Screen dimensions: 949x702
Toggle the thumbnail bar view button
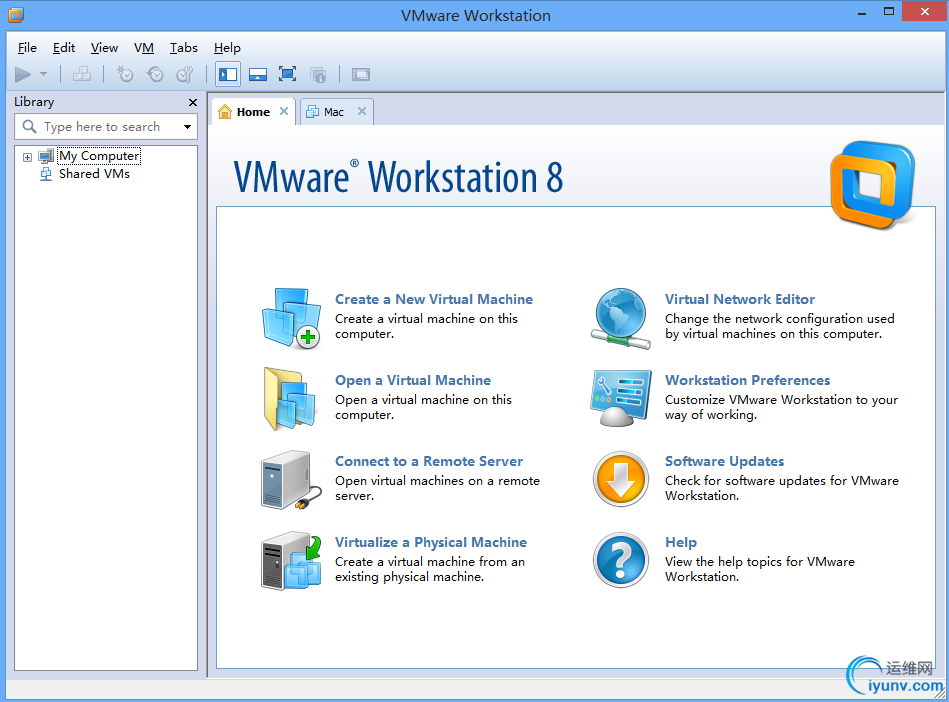[x=258, y=74]
